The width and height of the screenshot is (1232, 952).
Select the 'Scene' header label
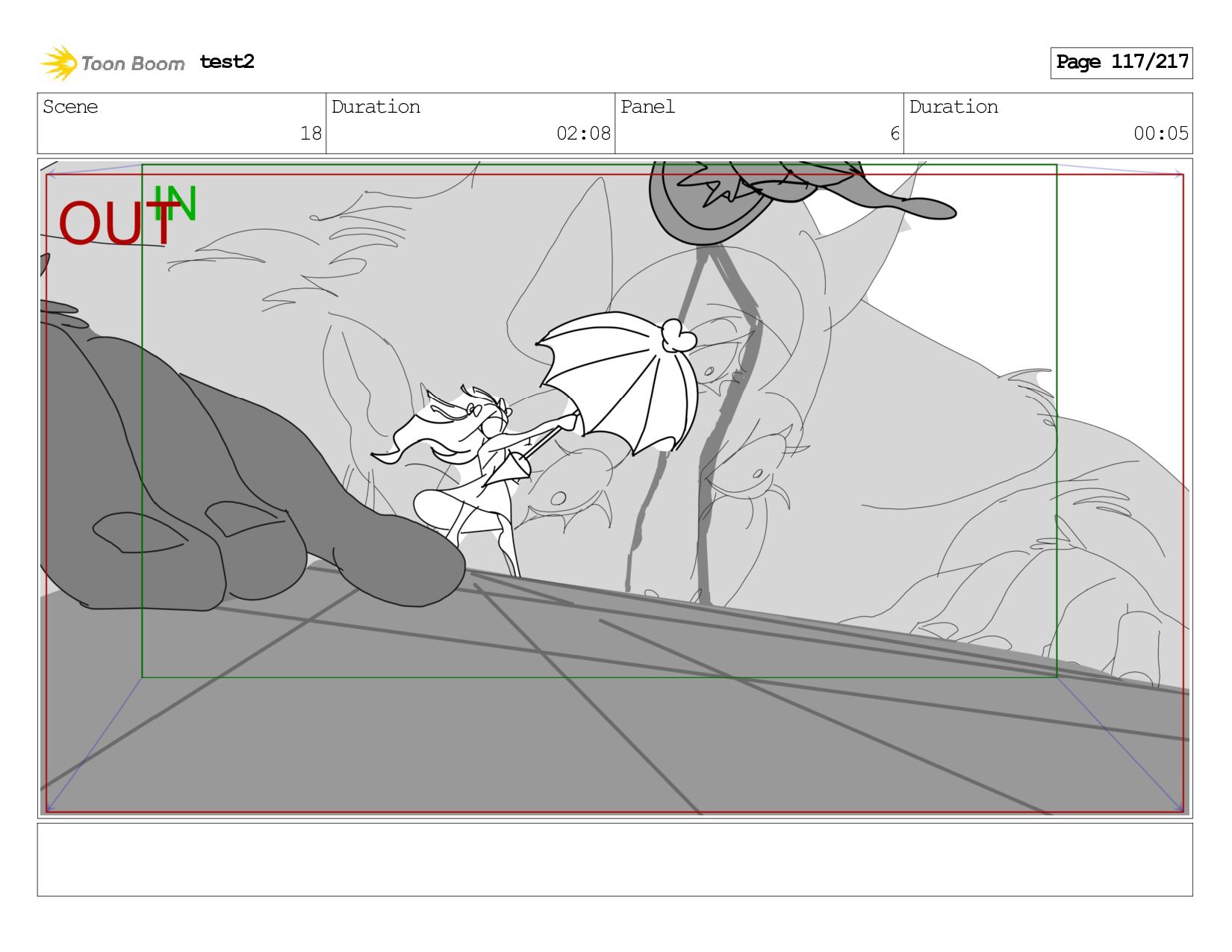tap(70, 107)
